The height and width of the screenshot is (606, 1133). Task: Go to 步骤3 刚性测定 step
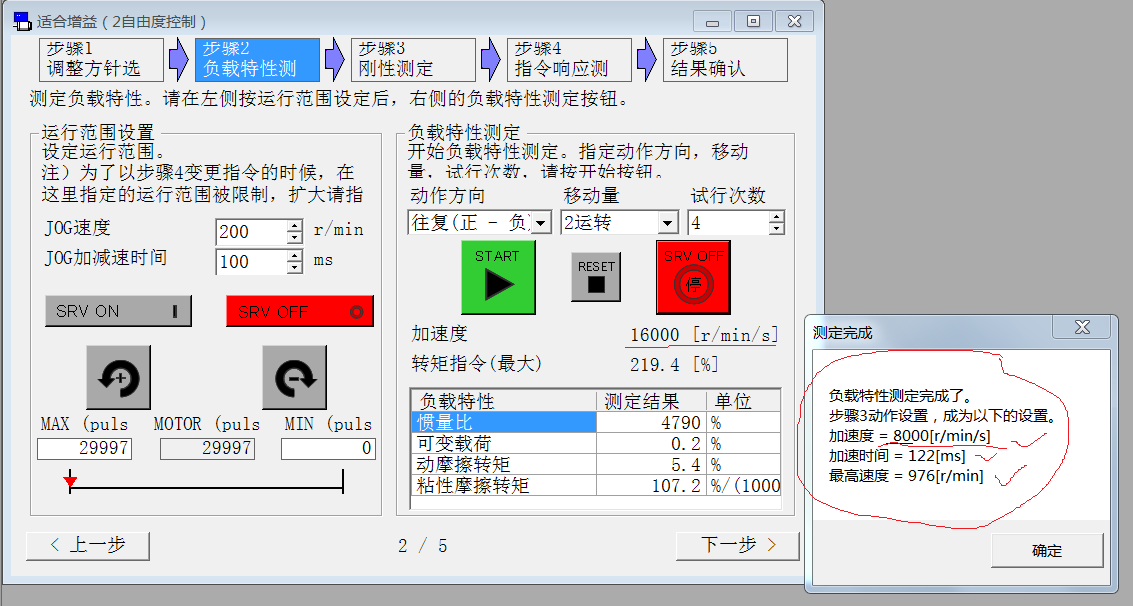coord(413,60)
